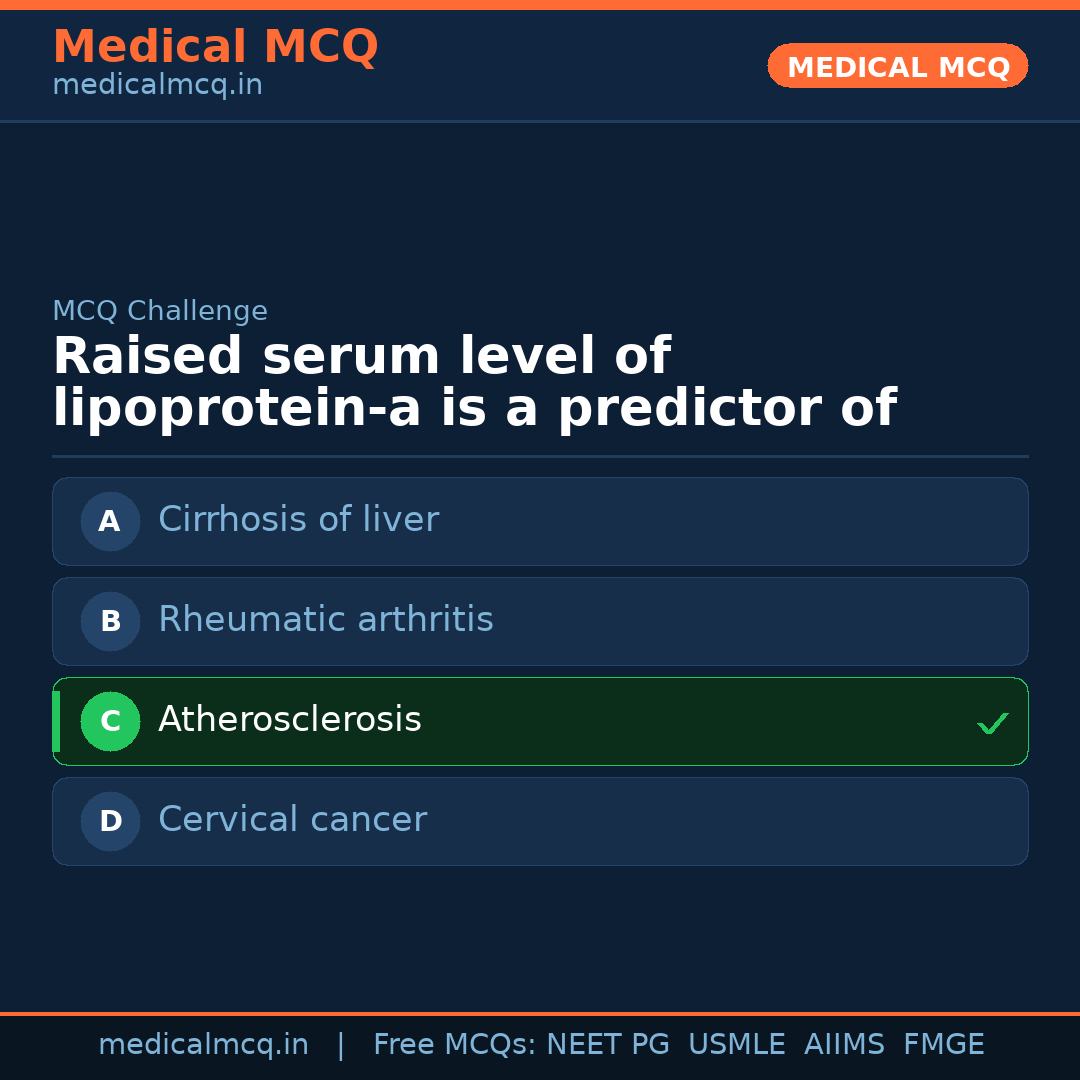
Task: Click the orange MEDICAL MCQ badge
Action: click(x=897, y=66)
